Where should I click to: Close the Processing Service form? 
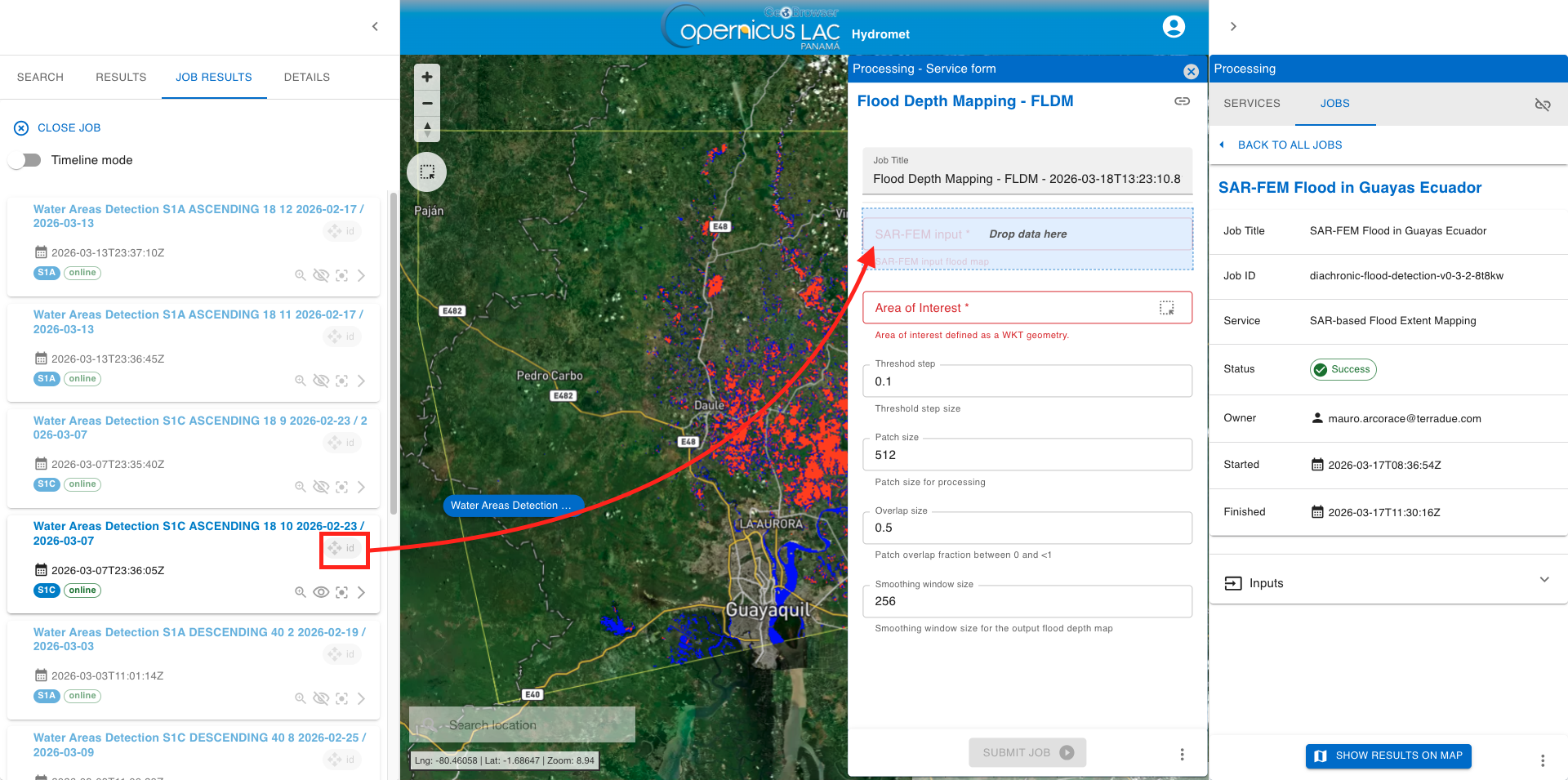tap(1191, 71)
